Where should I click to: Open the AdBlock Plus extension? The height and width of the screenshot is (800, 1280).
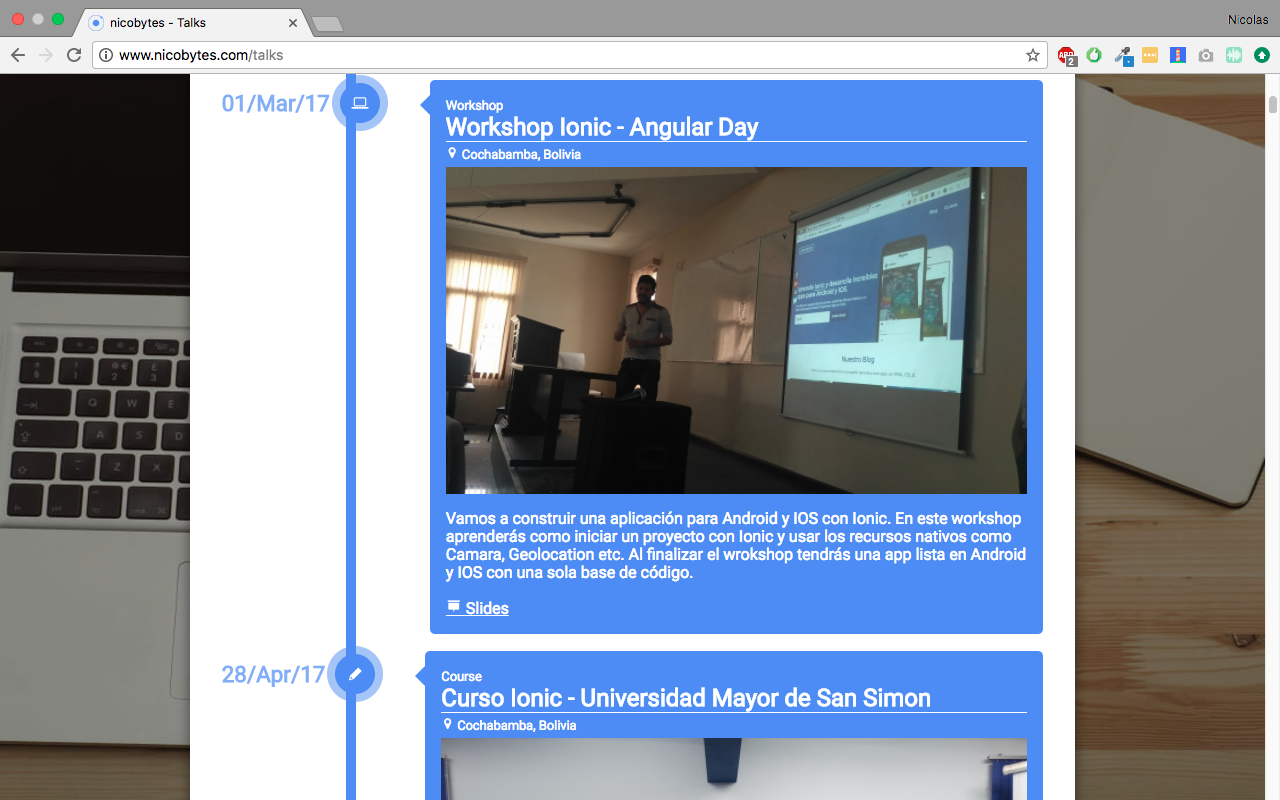[1067, 56]
